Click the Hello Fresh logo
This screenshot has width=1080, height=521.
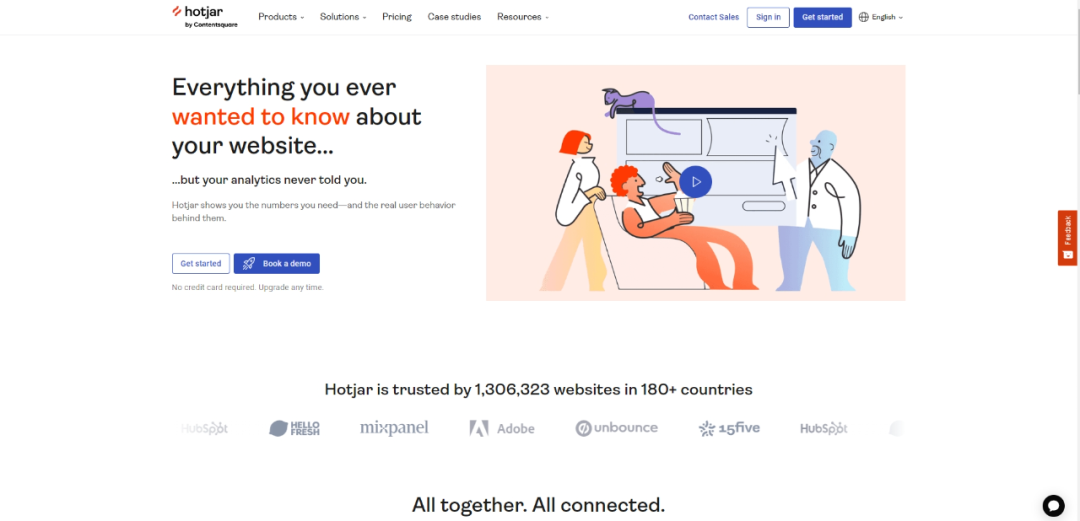pyautogui.click(x=294, y=428)
